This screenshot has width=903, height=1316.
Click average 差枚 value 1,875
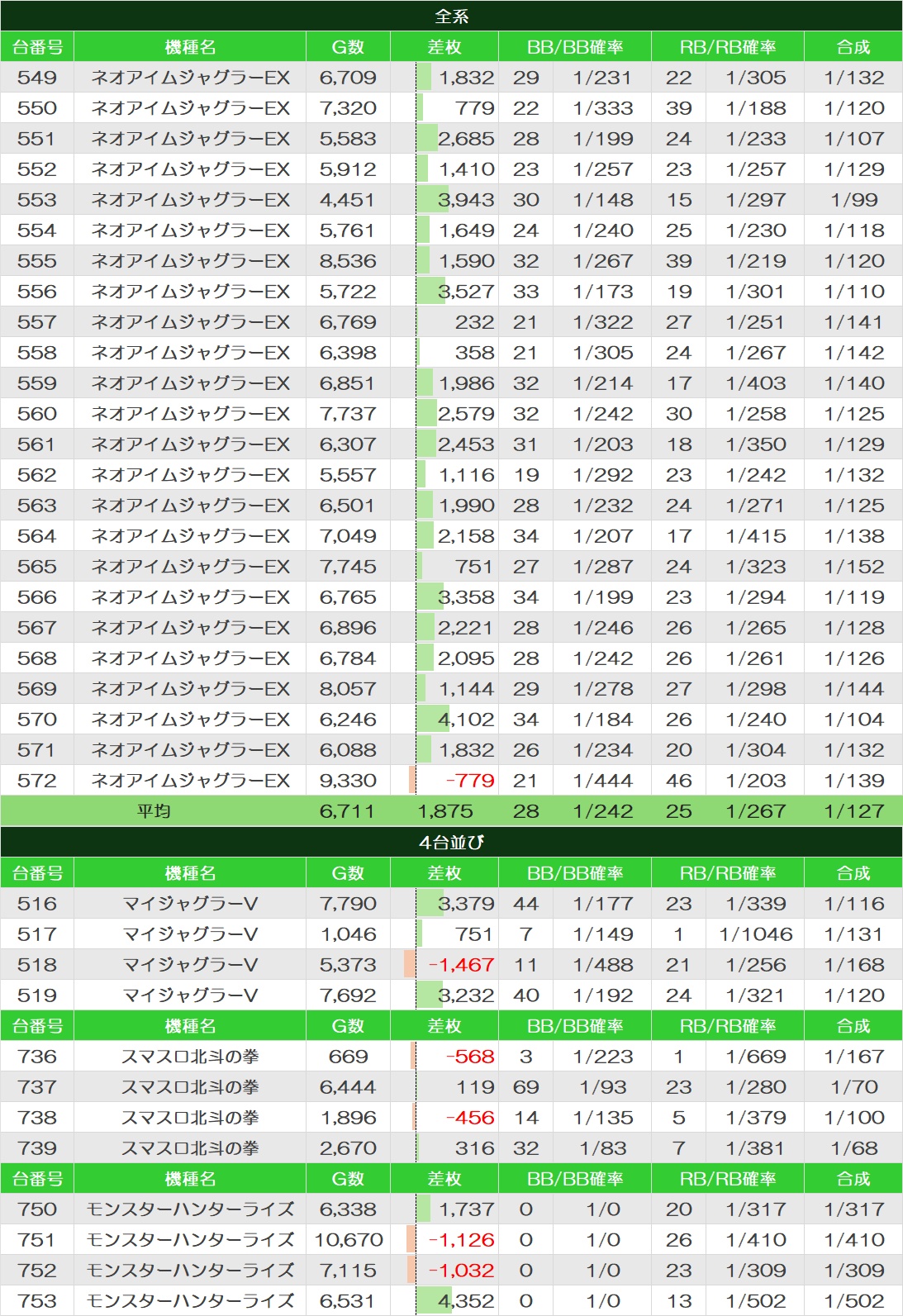445,811
